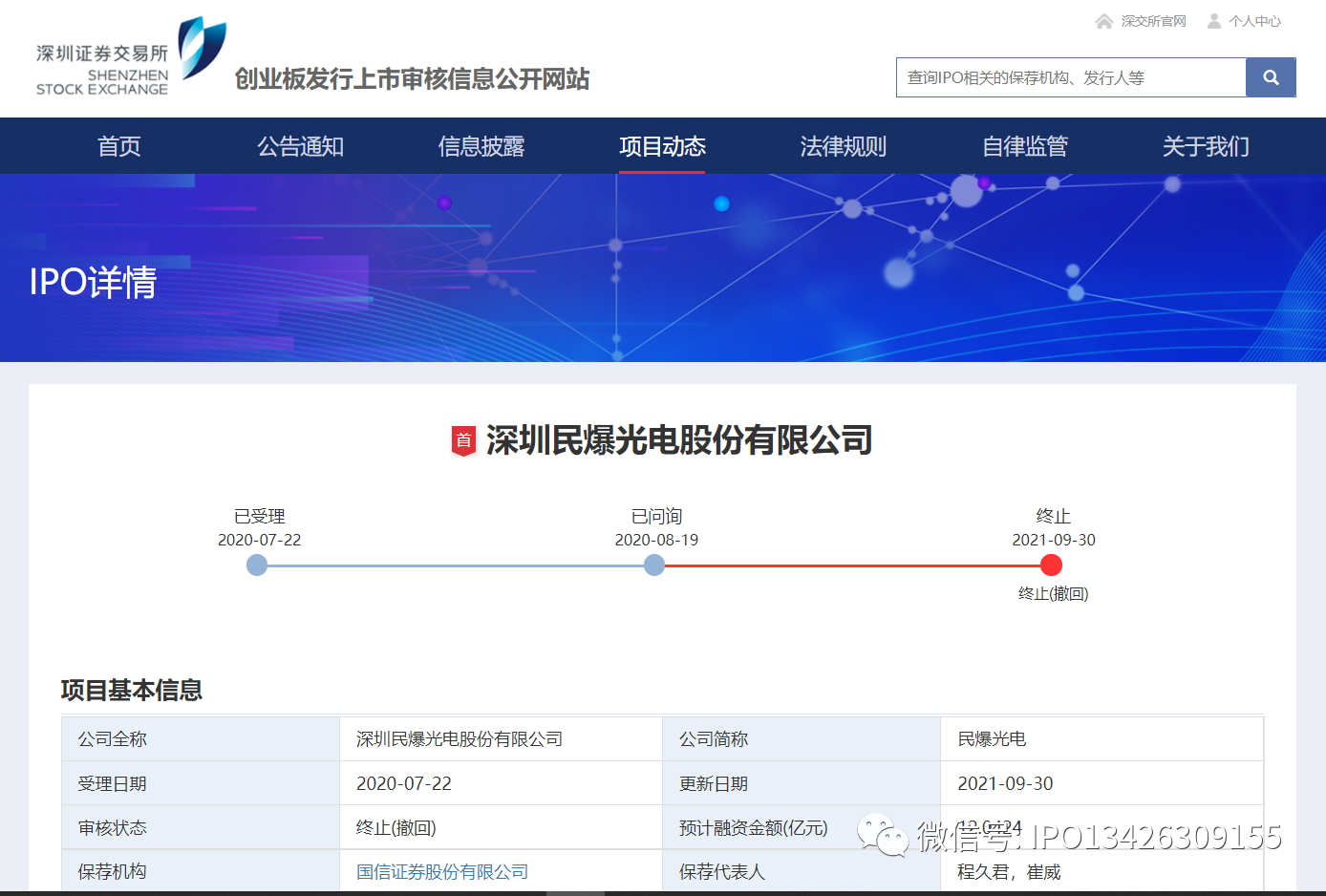Click the red 首 badge icon

click(463, 440)
